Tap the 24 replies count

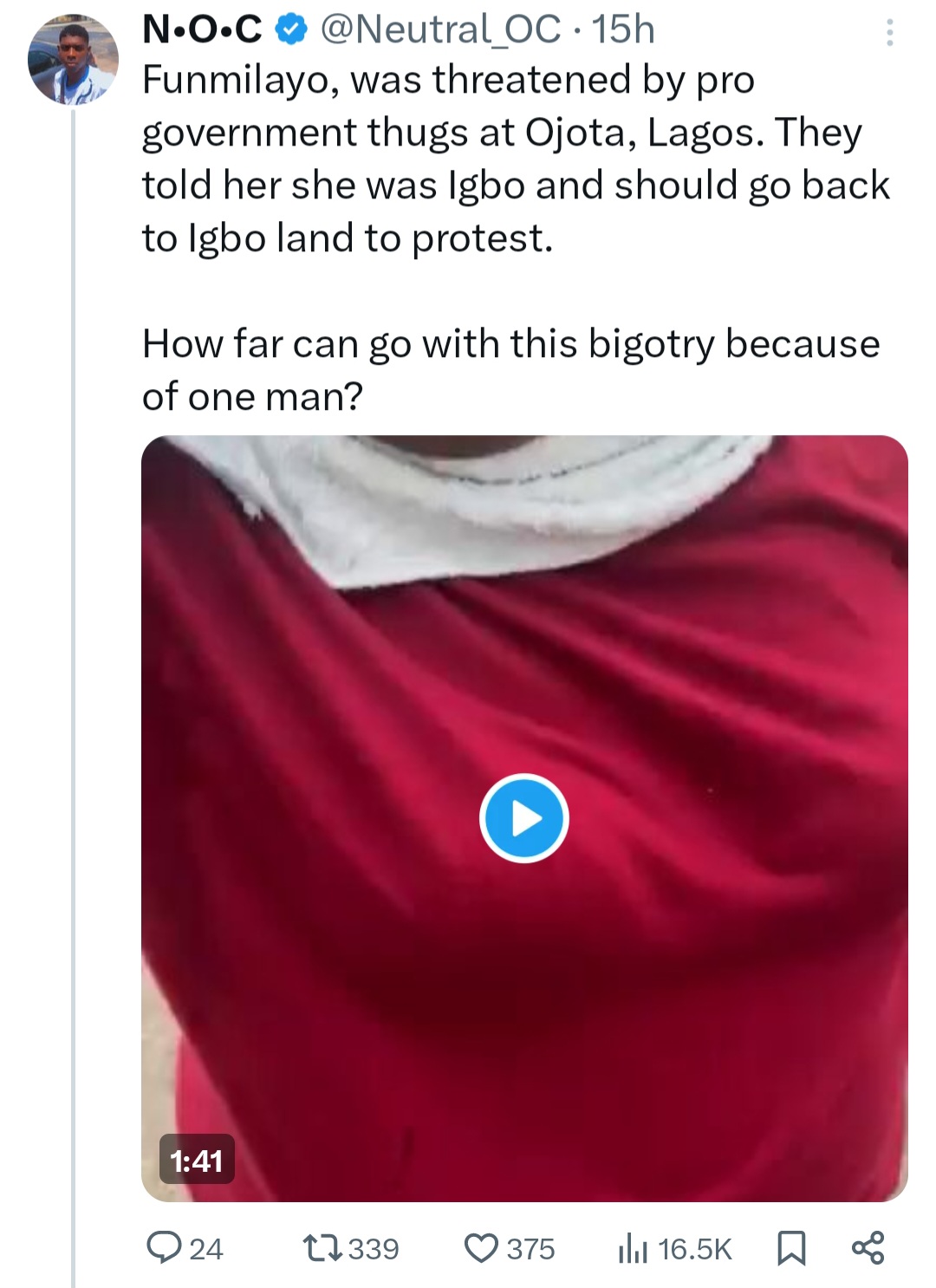pyautogui.click(x=206, y=1249)
